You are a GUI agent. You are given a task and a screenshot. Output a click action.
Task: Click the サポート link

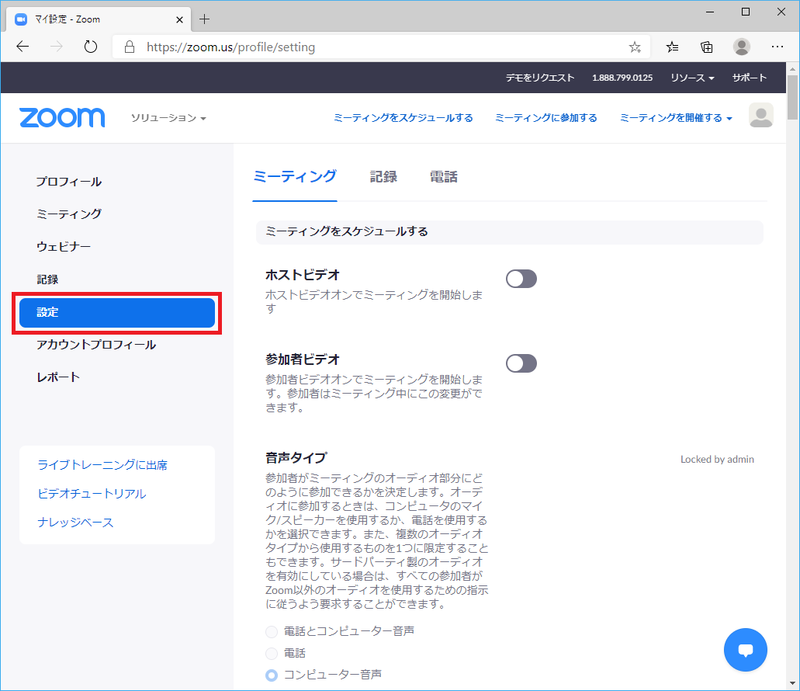click(749, 78)
